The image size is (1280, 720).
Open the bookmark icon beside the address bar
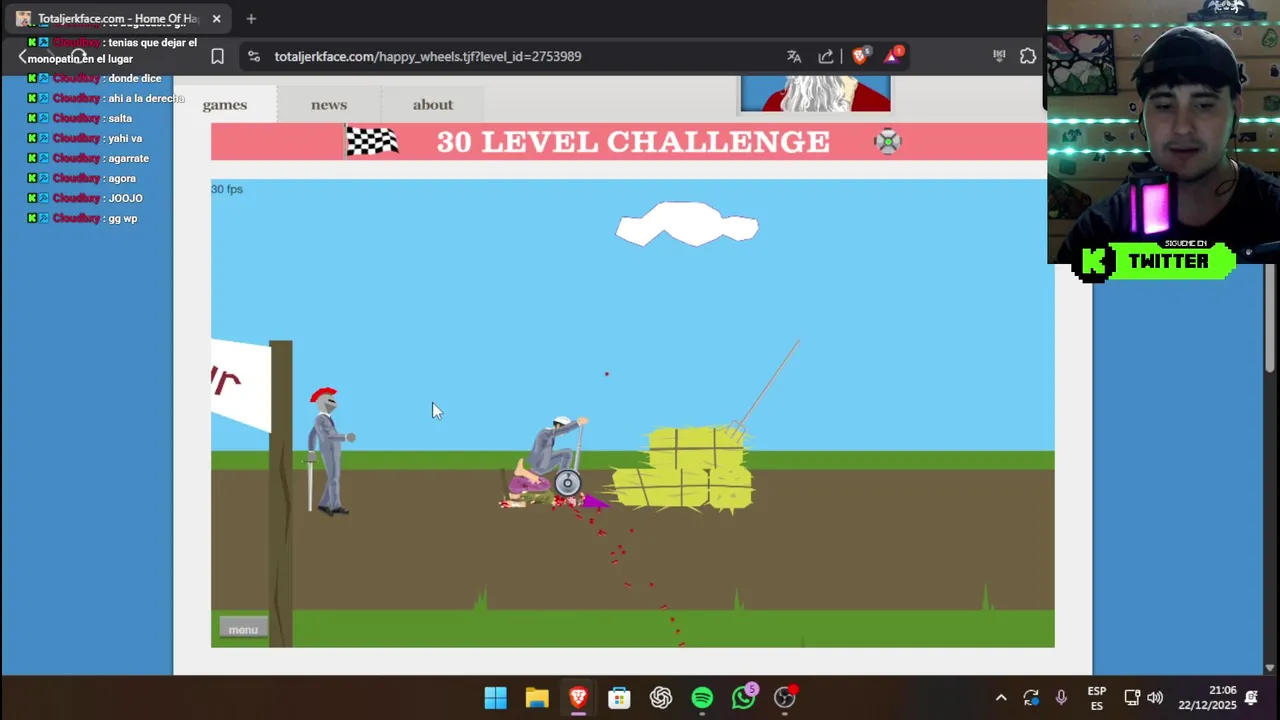coord(217,56)
